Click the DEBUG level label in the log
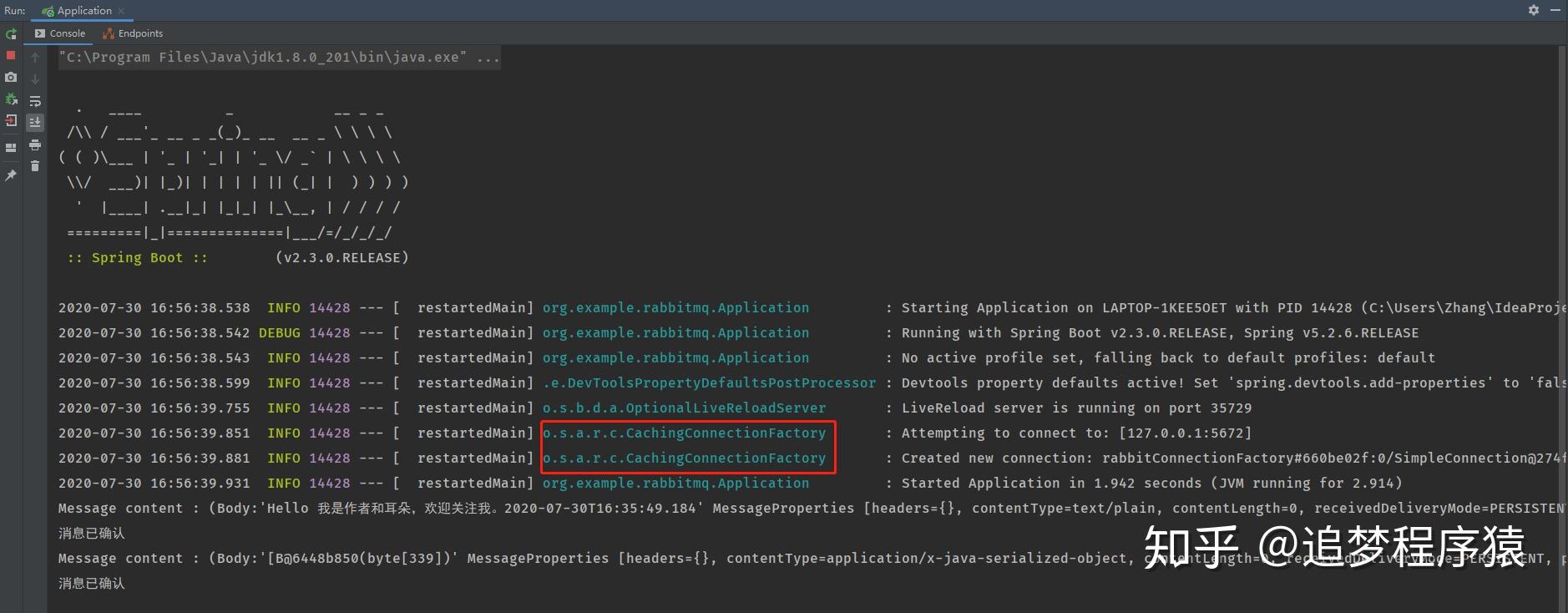Screen dimensions: 1568x613 (279, 332)
